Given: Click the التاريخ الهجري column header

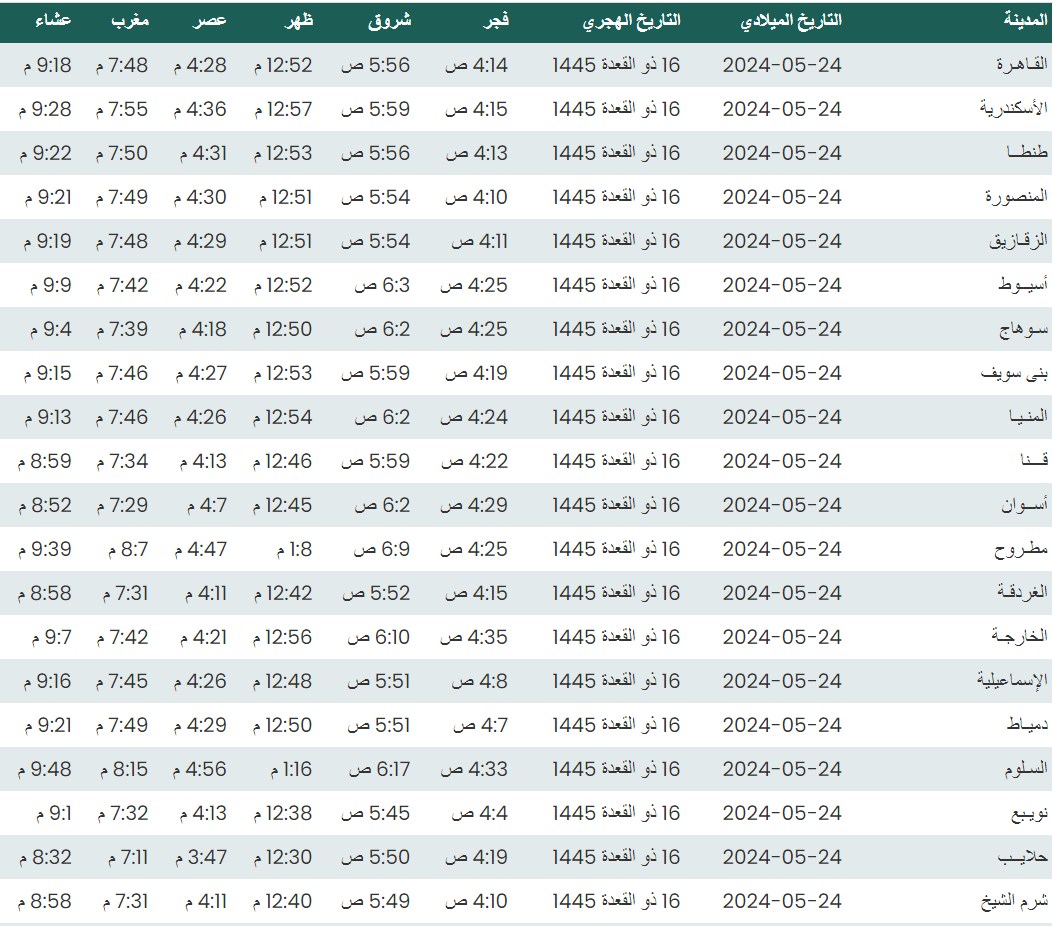Looking at the screenshot, I should tap(631, 21).
